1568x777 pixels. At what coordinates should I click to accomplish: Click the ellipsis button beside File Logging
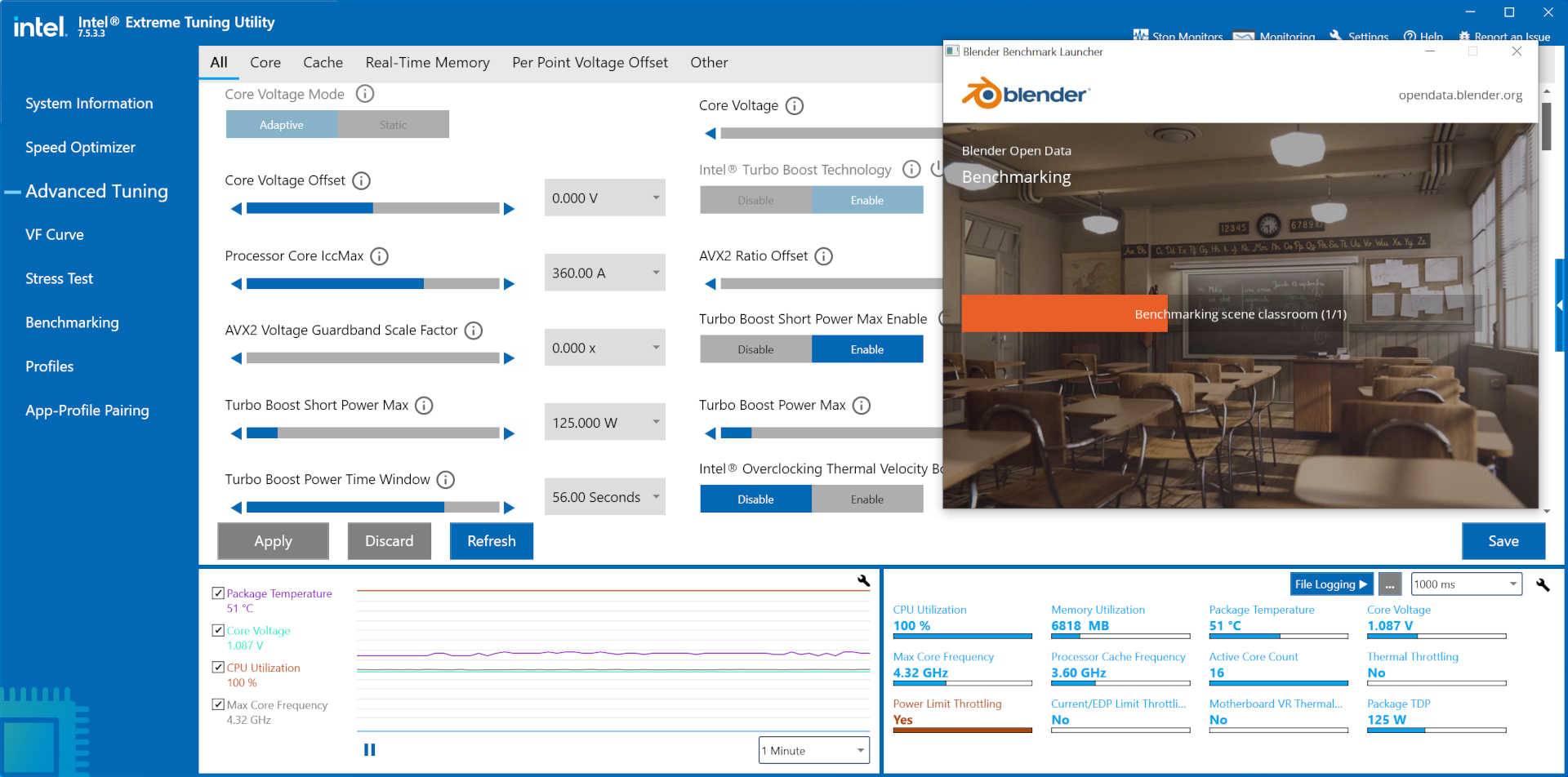pyautogui.click(x=1390, y=584)
